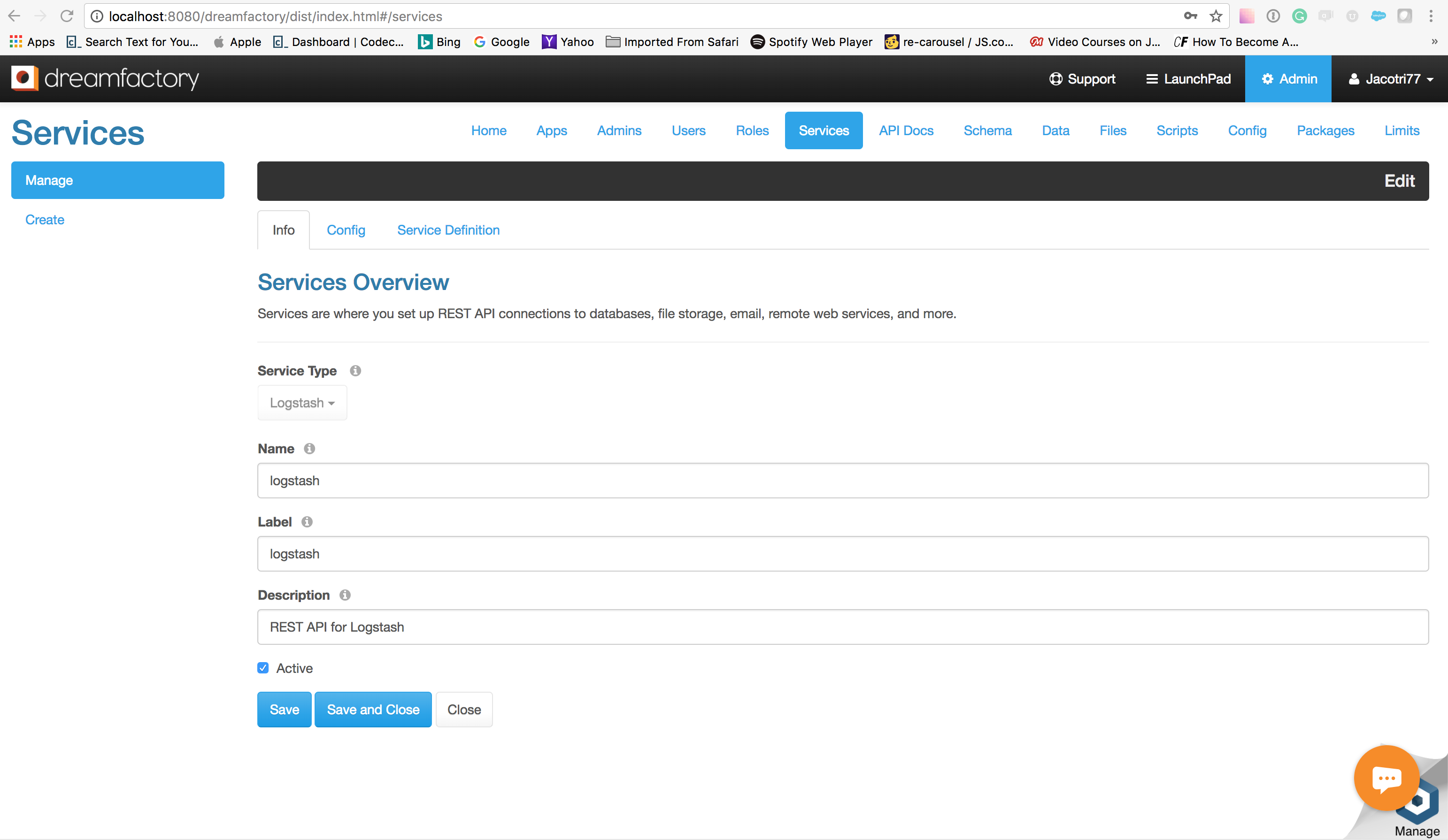Image resolution: width=1448 pixels, height=840 pixels.
Task: Click the Scripts navigation icon
Action: pyautogui.click(x=1177, y=130)
